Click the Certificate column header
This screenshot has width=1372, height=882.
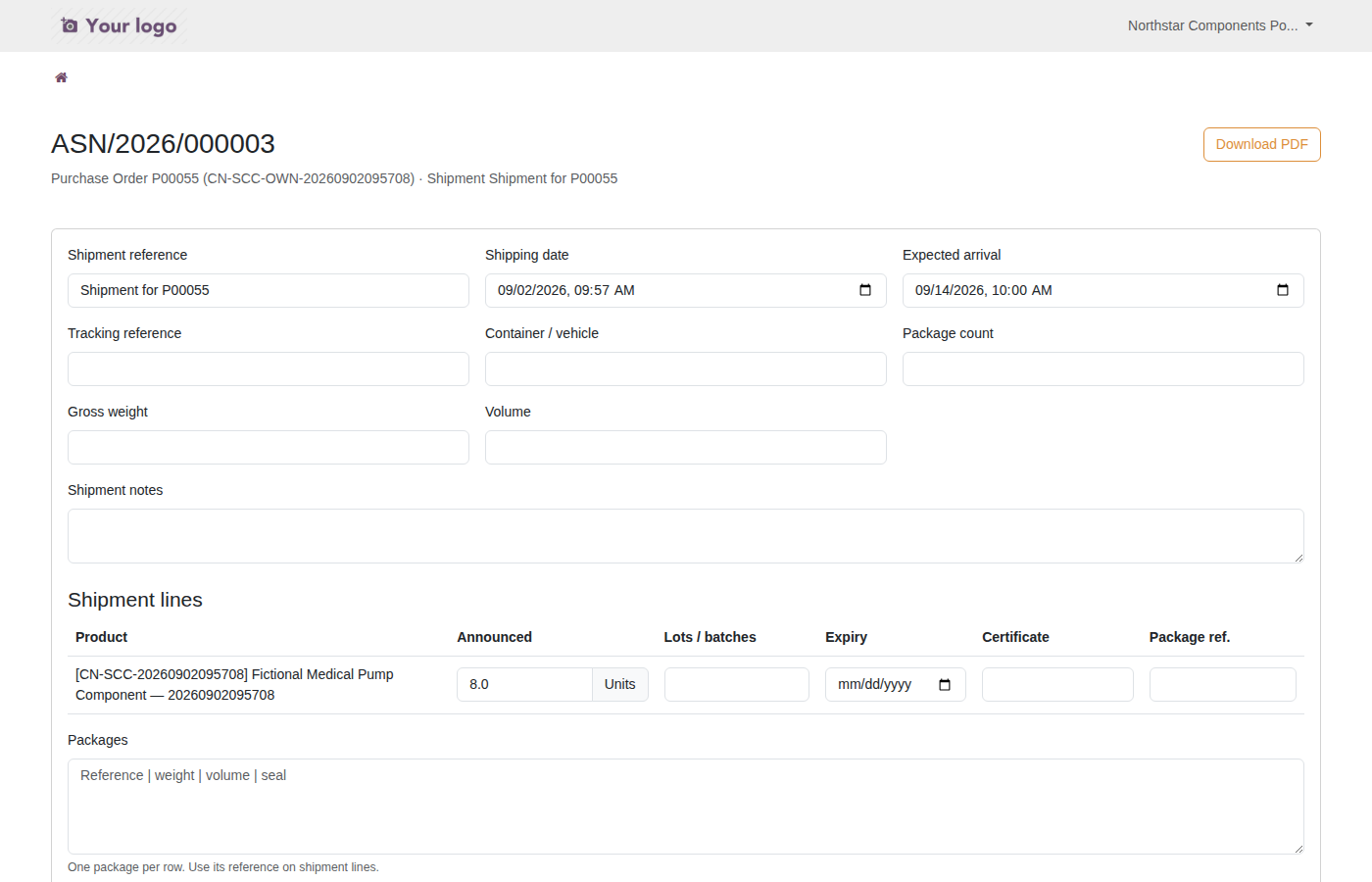coord(1015,637)
